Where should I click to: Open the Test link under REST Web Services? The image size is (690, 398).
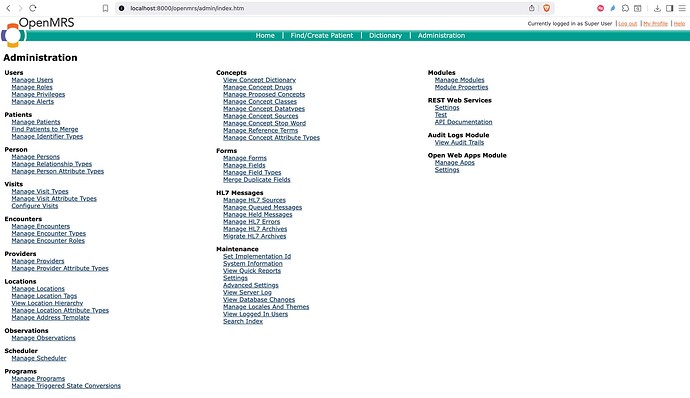click(440, 115)
